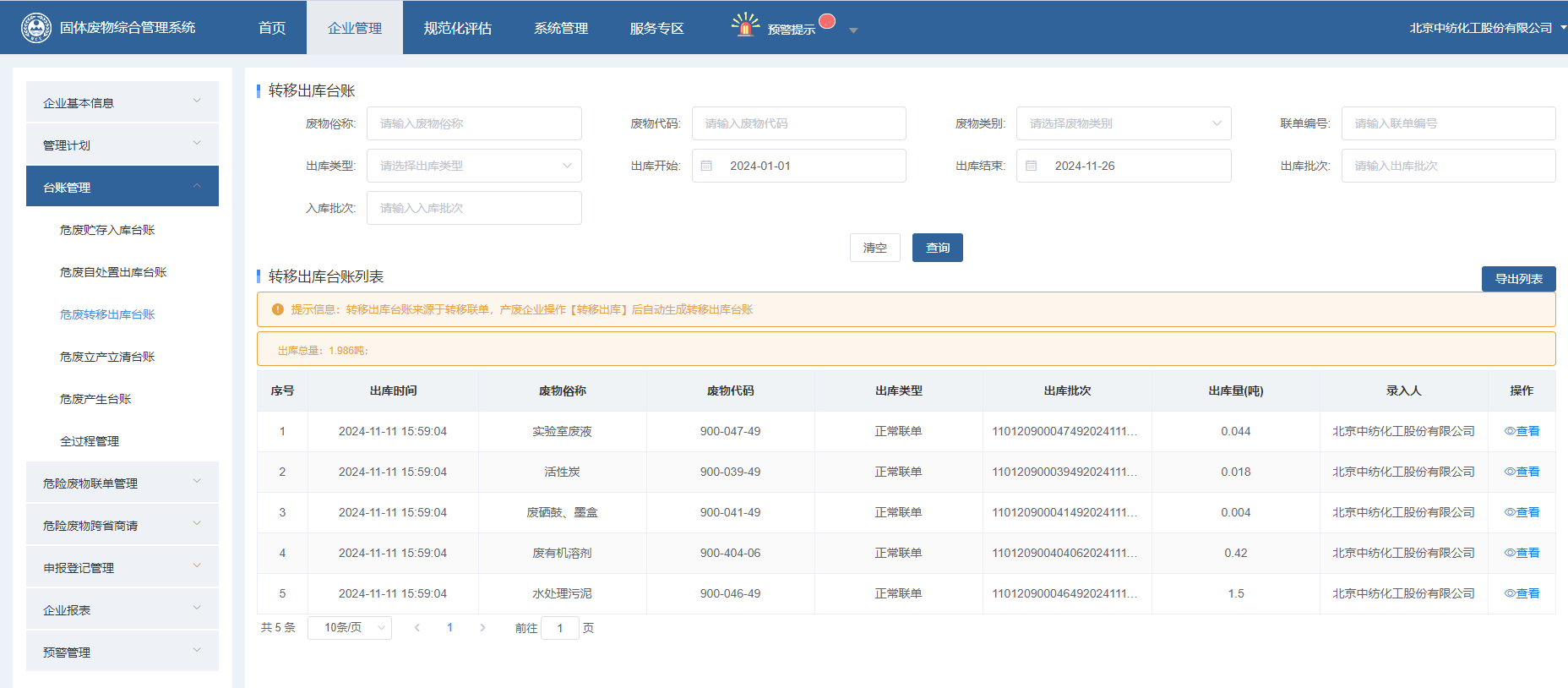Switch to 企业管理 tab
The width and height of the screenshot is (1568, 688).
(x=355, y=28)
